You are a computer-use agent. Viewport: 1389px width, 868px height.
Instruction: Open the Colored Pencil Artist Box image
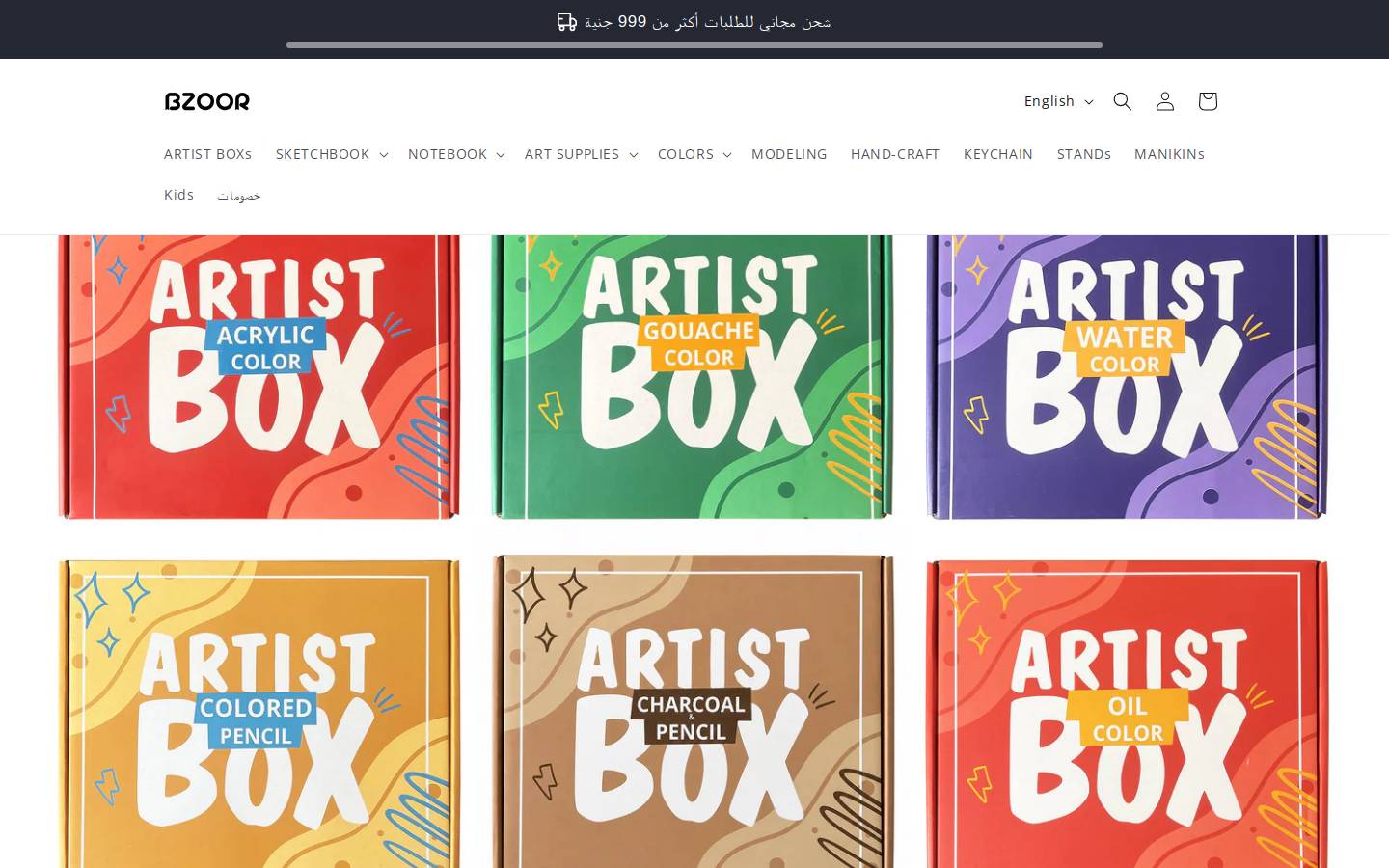tap(259, 712)
